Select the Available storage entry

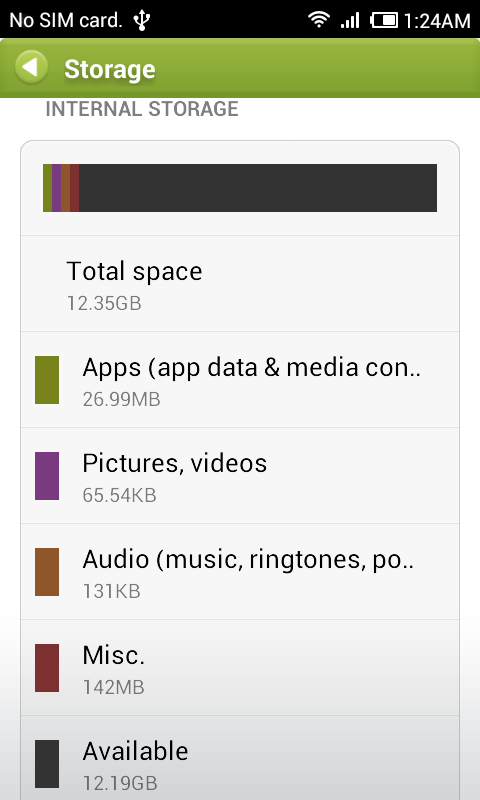click(240, 758)
